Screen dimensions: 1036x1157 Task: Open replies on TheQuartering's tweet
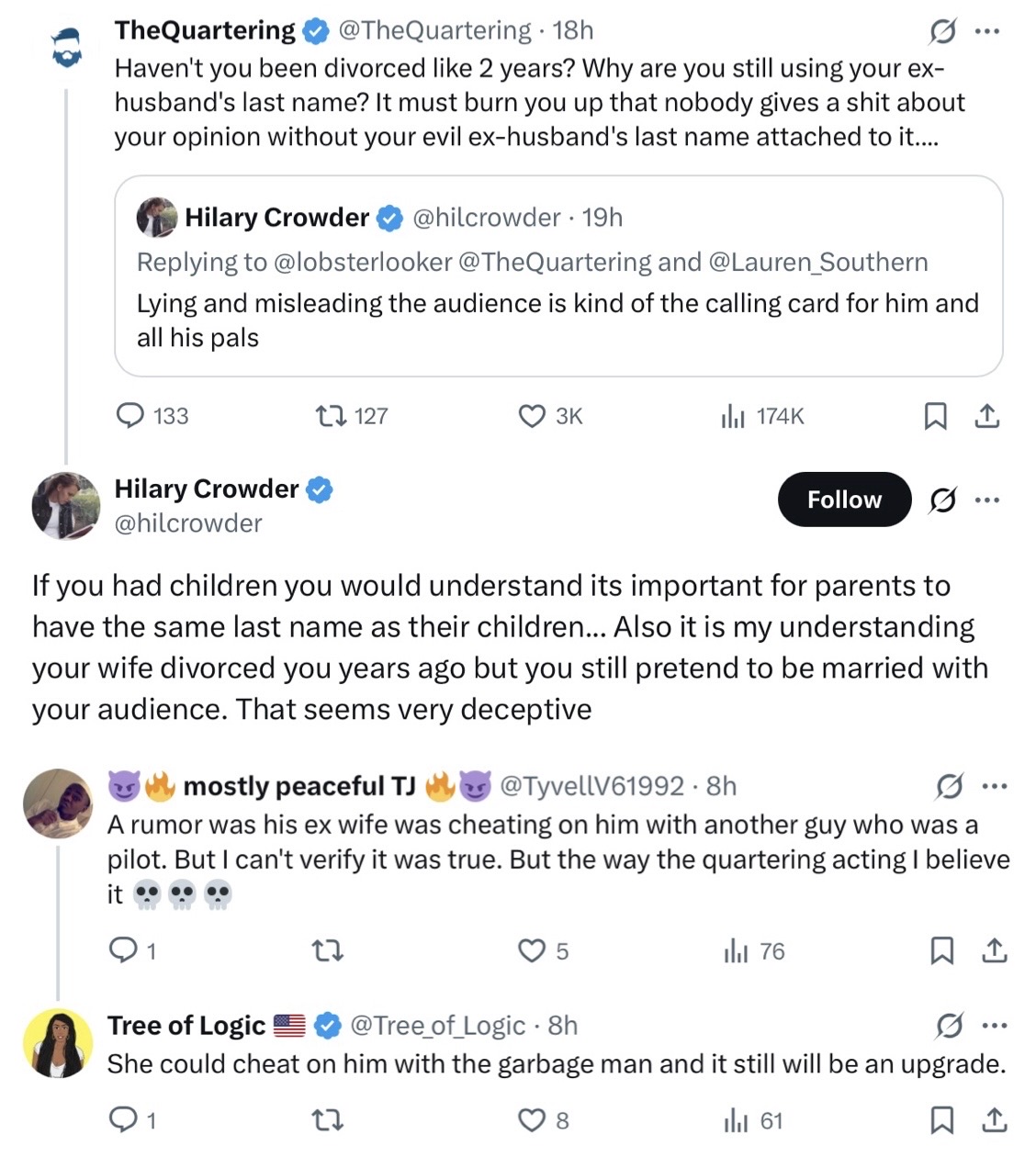tap(152, 416)
